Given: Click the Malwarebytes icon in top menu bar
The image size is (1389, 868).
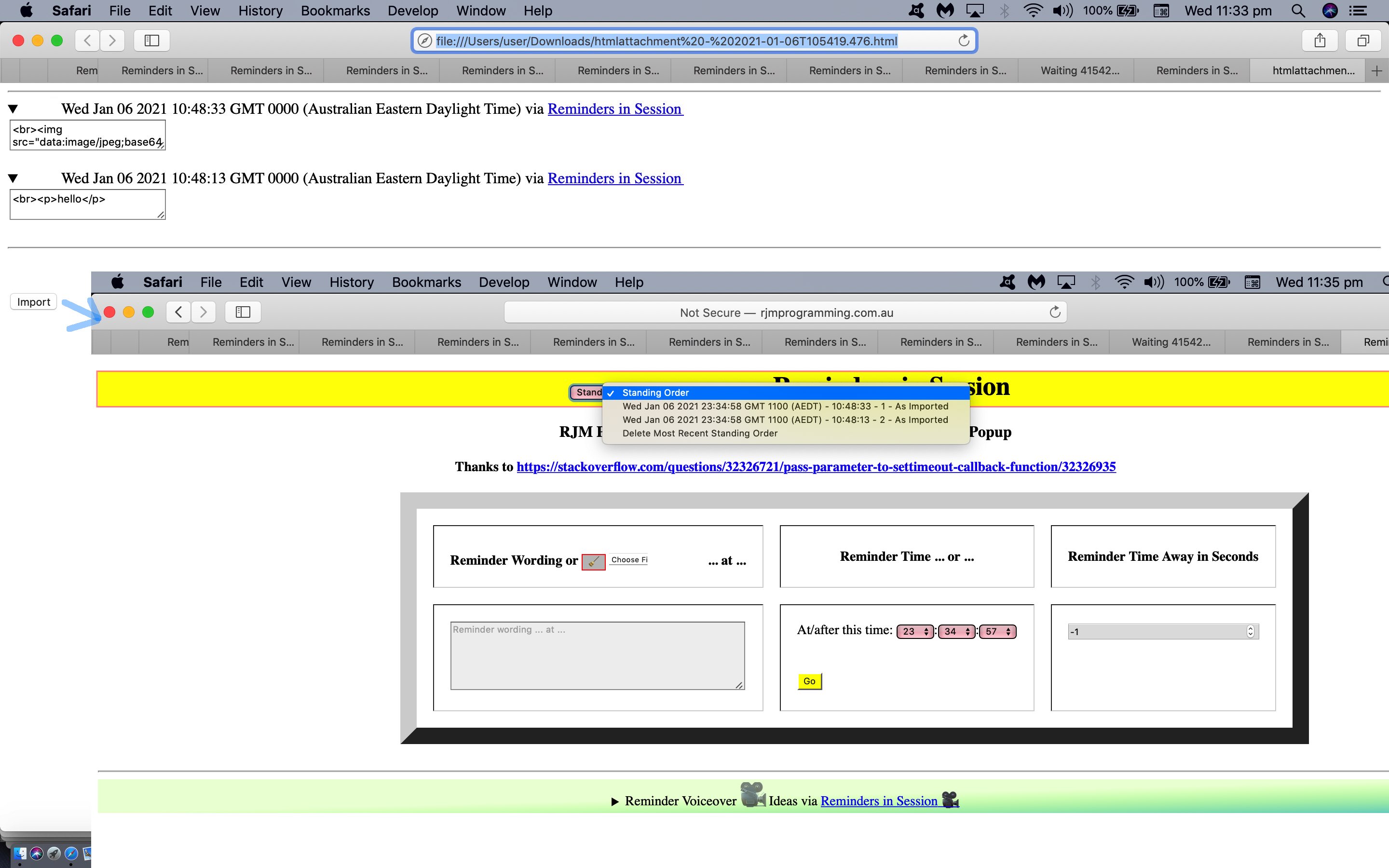Looking at the screenshot, I should point(945,10).
